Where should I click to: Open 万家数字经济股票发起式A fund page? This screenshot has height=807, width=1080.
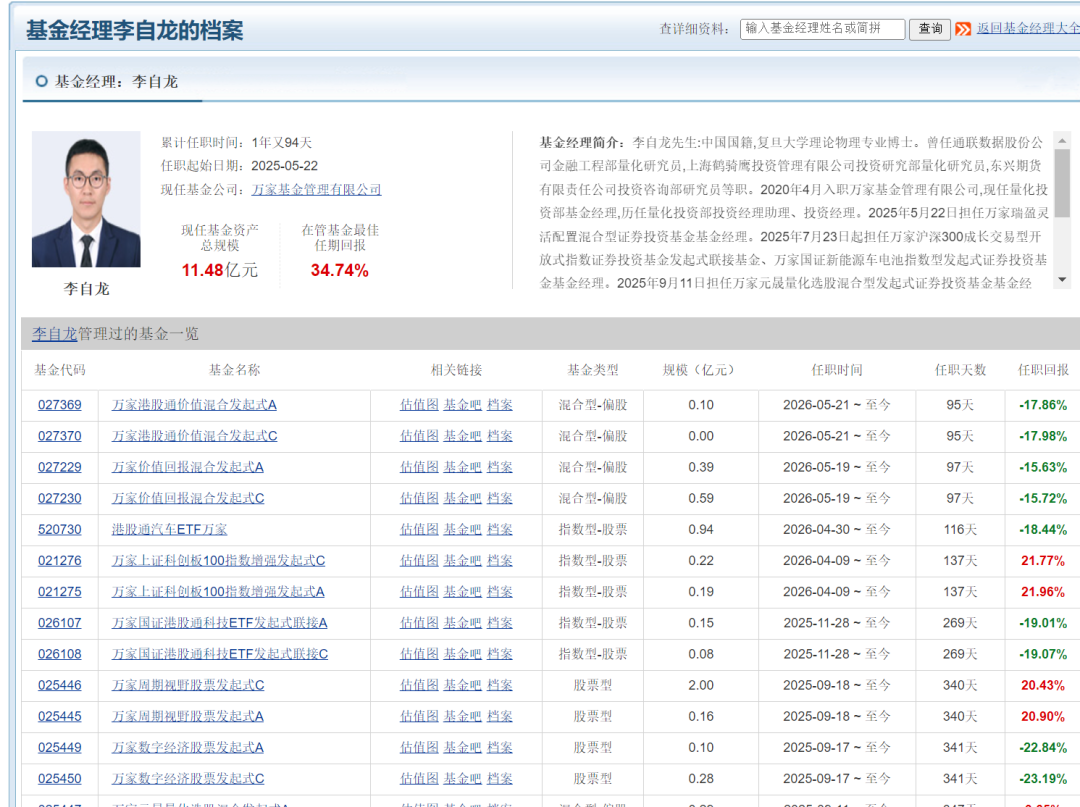tap(187, 747)
